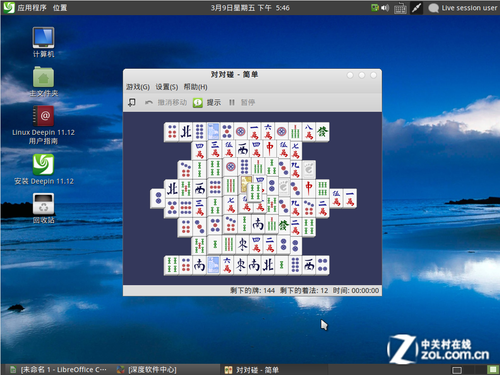500x375 pixels.
Task: Click the network plug icon in top panel
Action: point(417,8)
